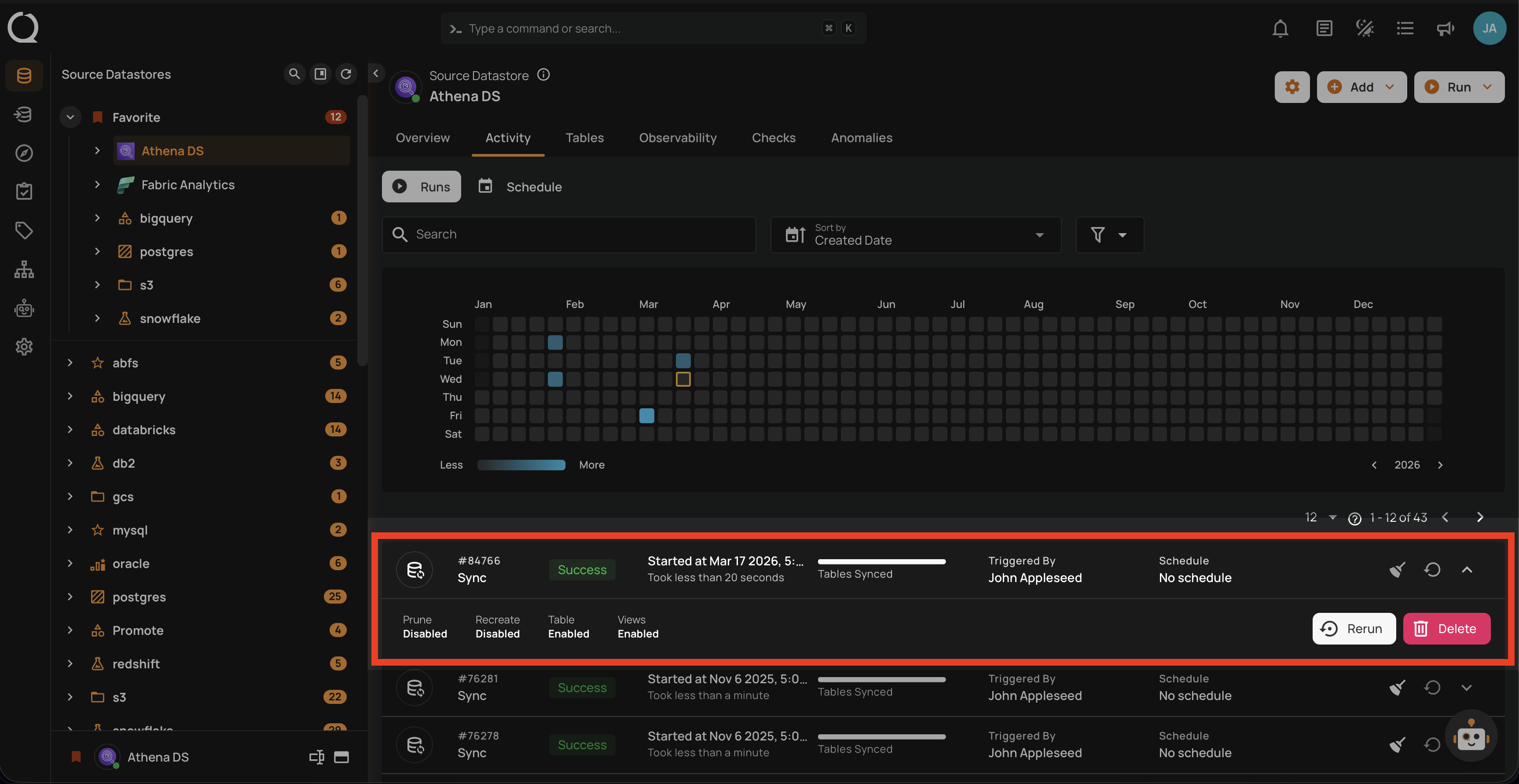
Task: Click the runs Search input field
Action: tap(569, 234)
